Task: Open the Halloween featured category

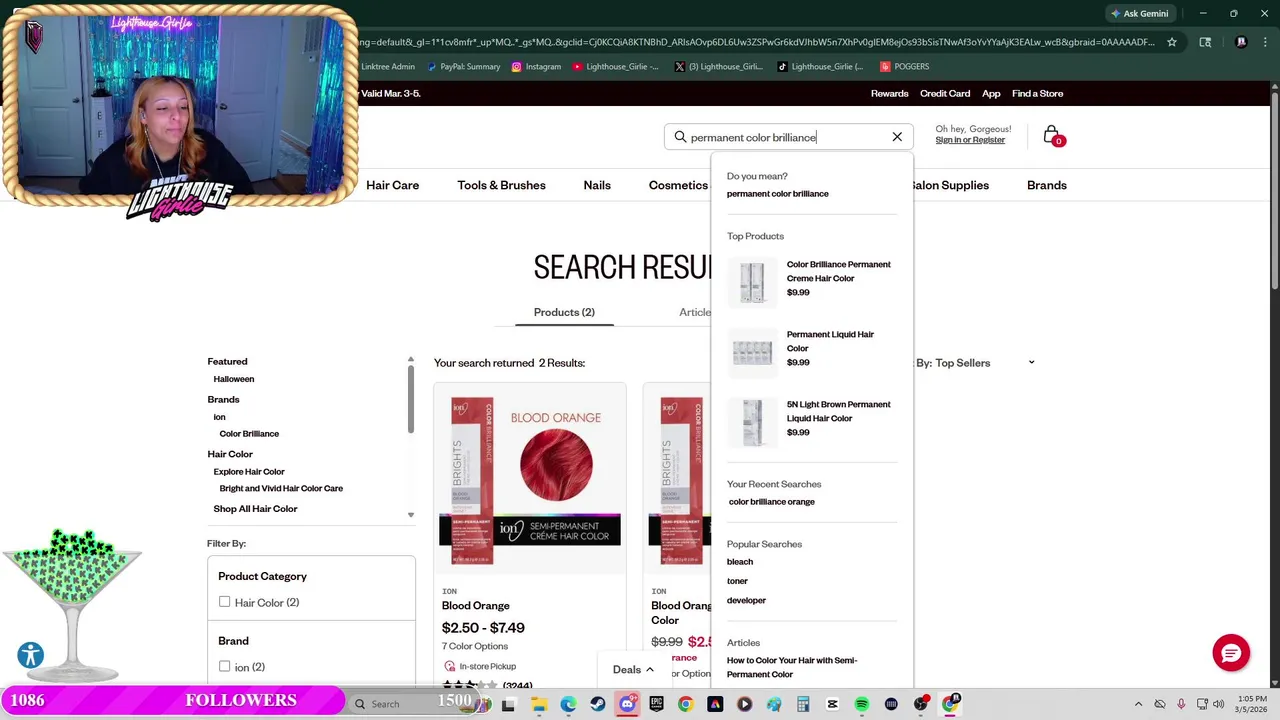Action: (x=233, y=379)
